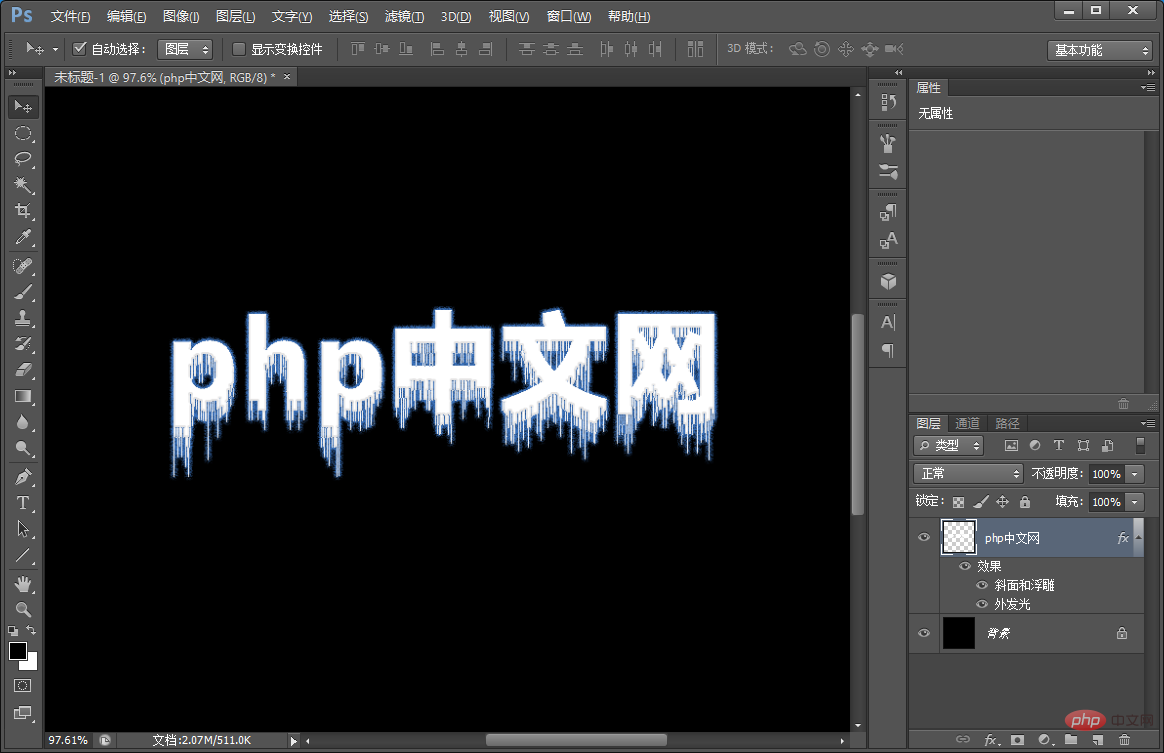Toggle Bevel and Emboss effect visibility
This screenshot has height=753, width=1164.
pos(982,585)
